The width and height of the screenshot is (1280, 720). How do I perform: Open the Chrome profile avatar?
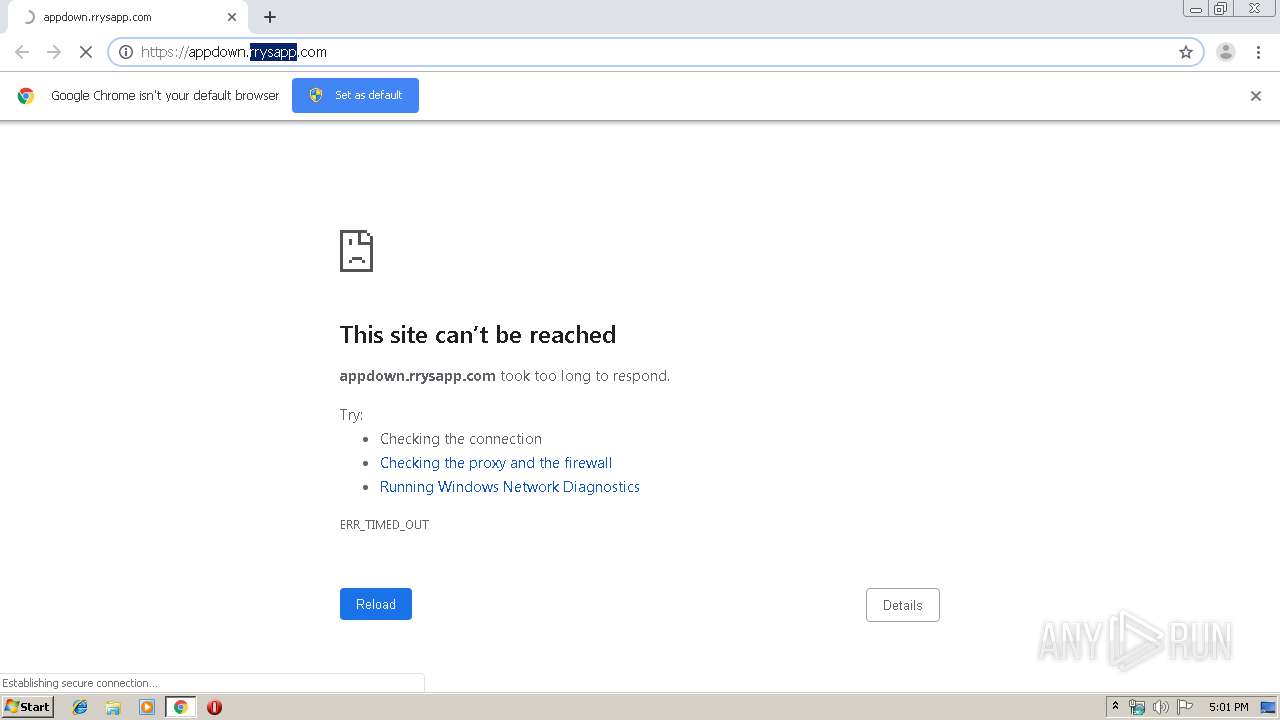click(1226, 52)
